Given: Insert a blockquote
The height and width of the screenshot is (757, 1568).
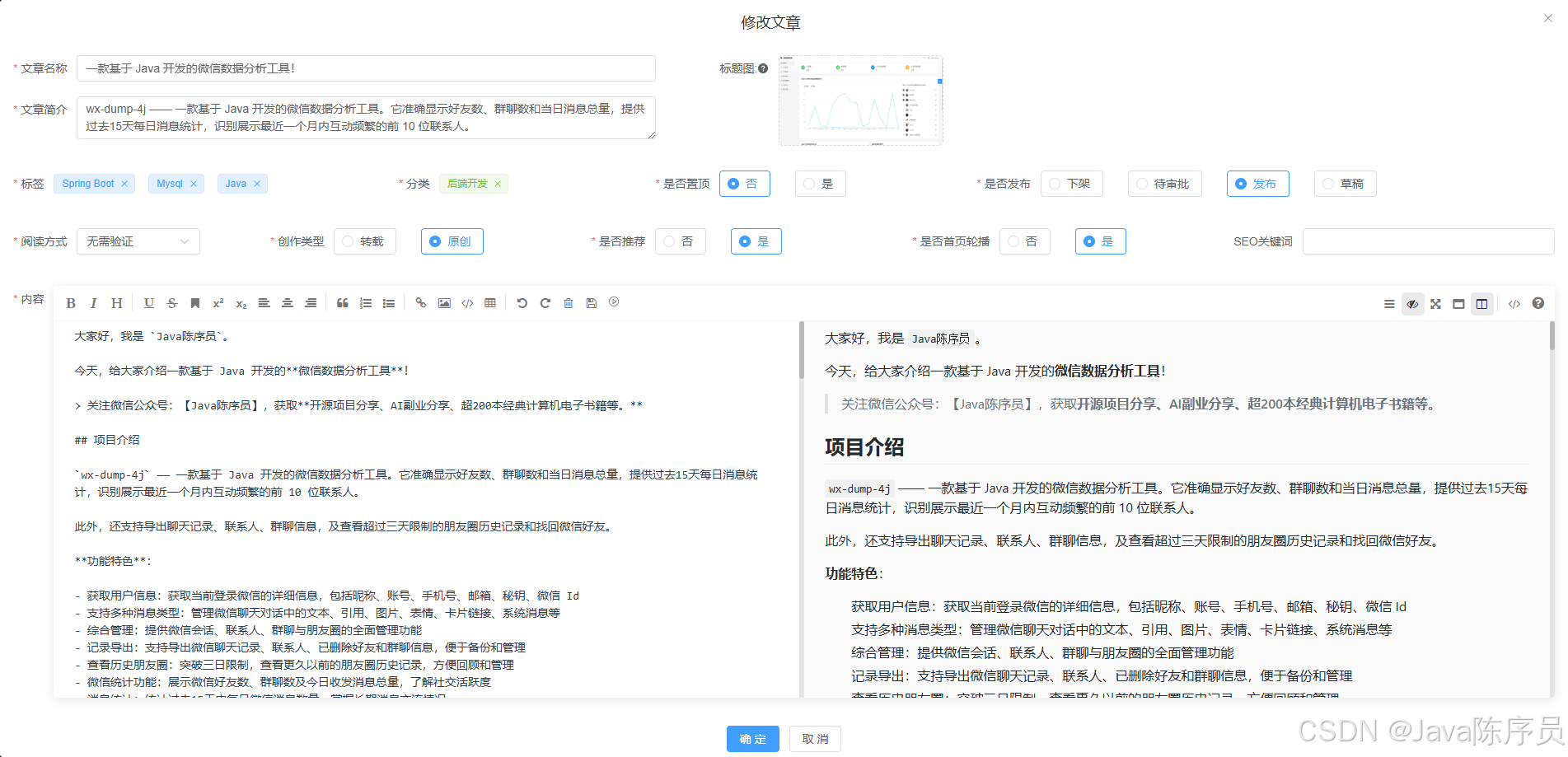Looking at the screenshot, I should 342,303.
